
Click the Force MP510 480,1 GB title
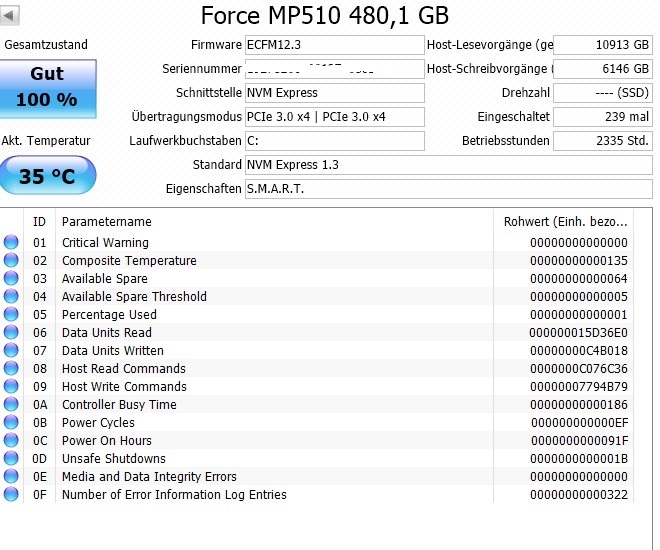[325, 16]
